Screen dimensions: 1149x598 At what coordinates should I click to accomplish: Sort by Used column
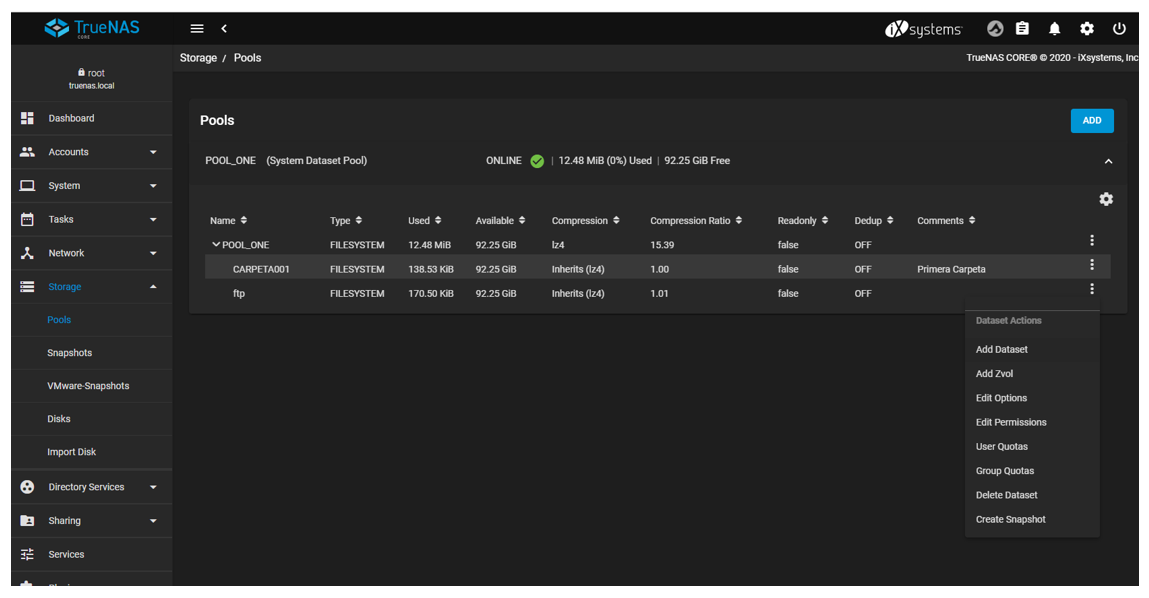pos(424,221)
